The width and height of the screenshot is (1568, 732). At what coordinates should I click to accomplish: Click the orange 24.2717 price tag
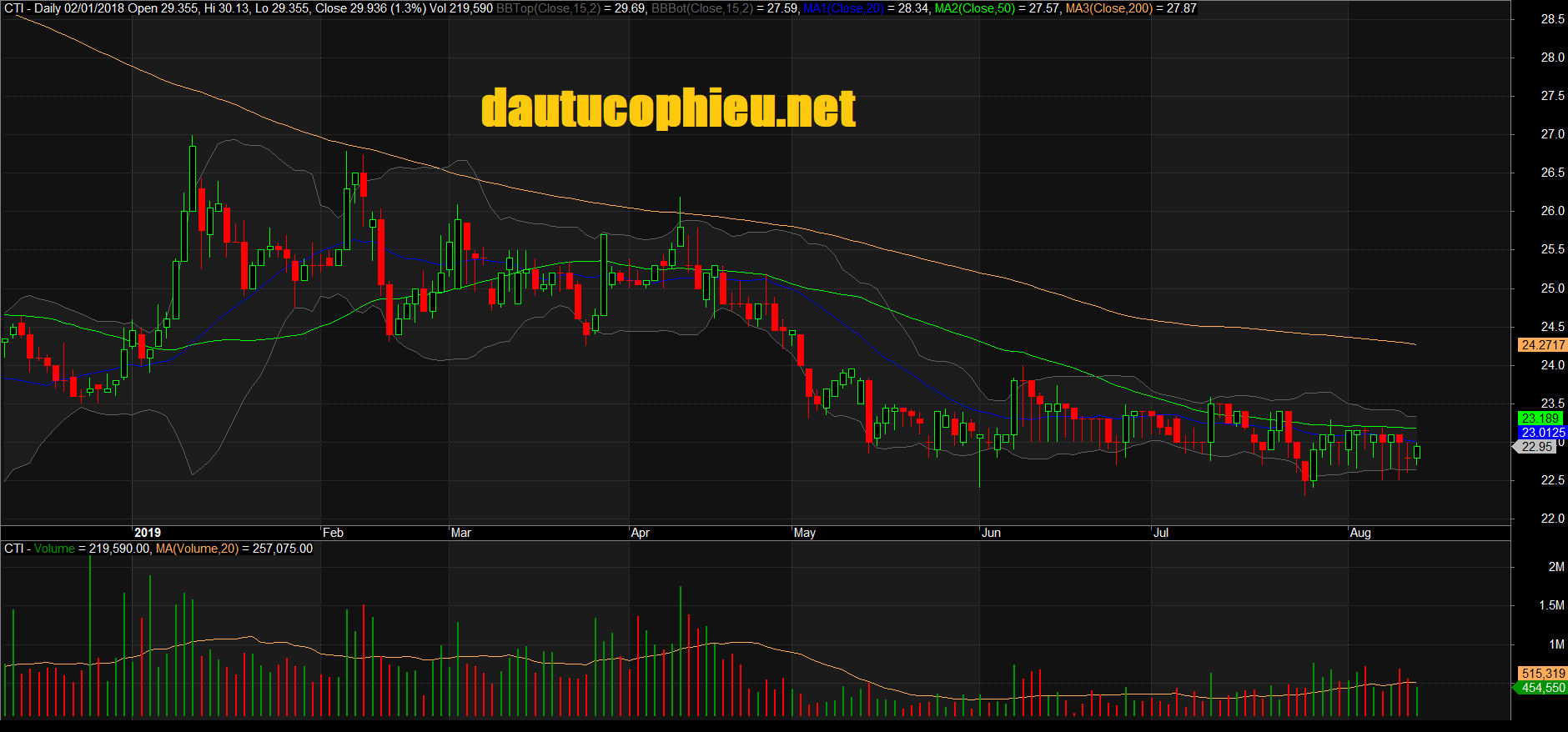point(1542,345)
